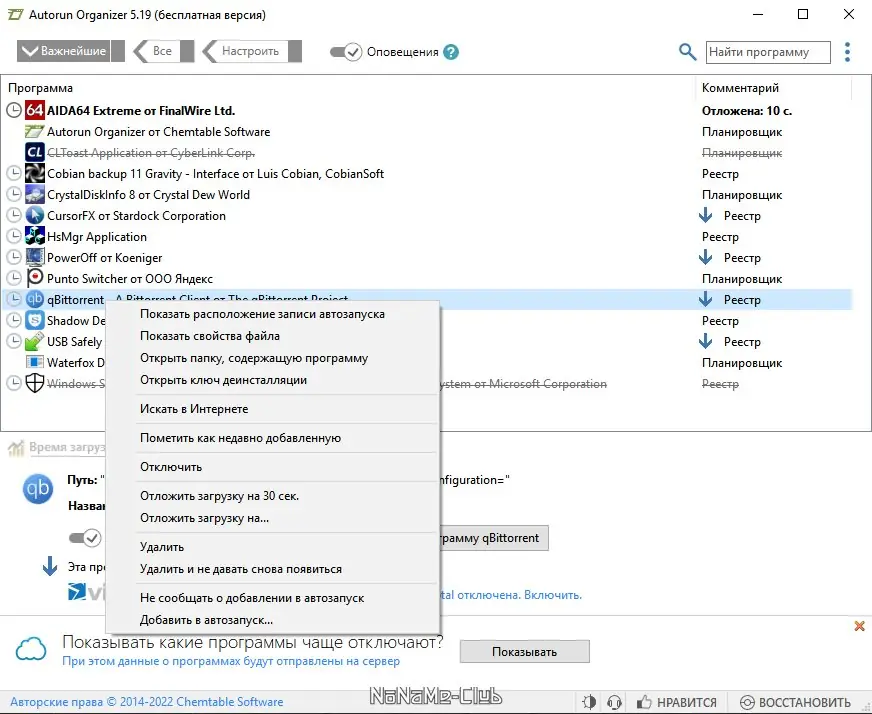The height and width of the screenshot is (714, 872).
Task: Select the Все filter tab
Action: point(163,51)
